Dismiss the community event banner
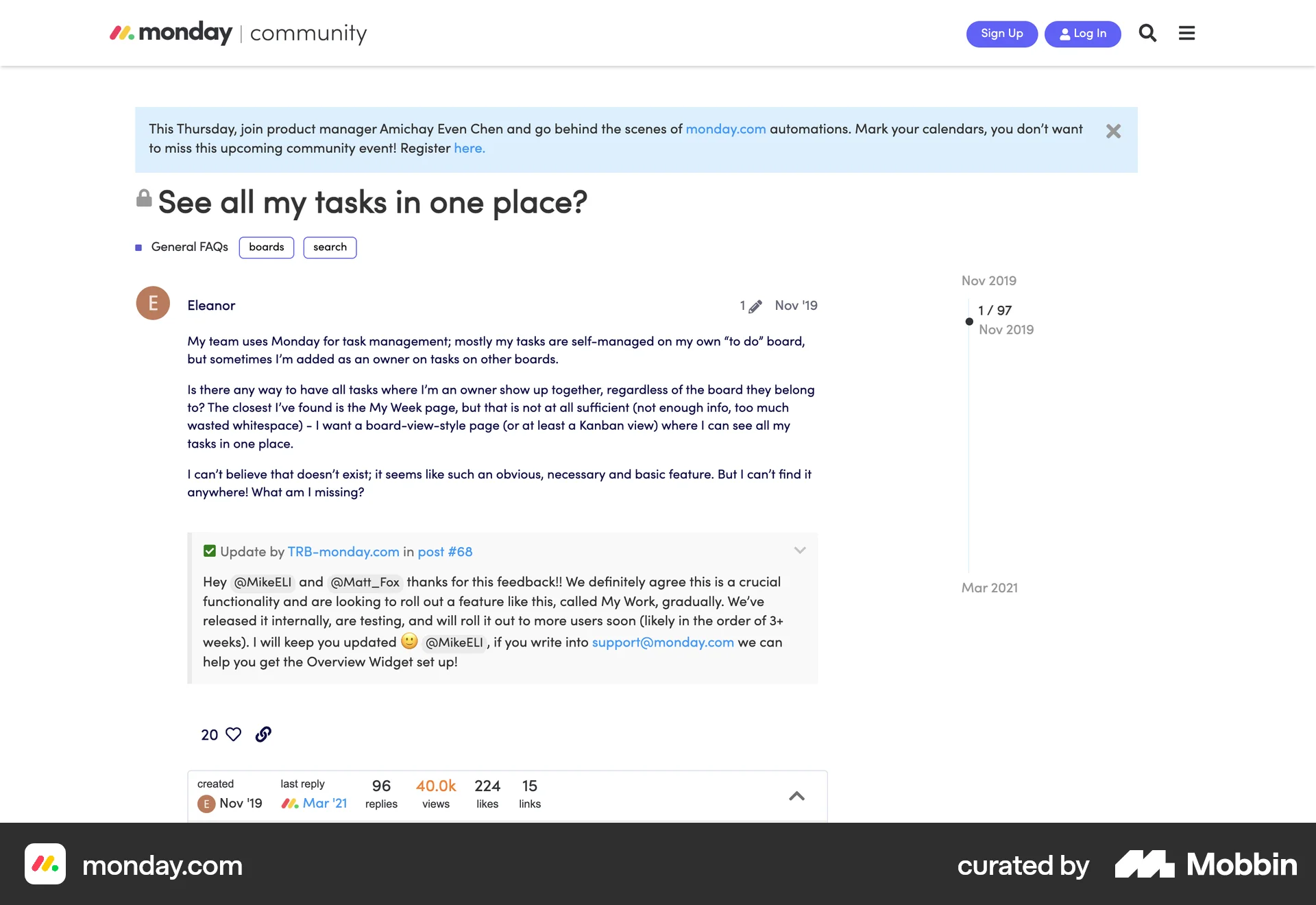Screen dimensions: 1316x905 (x=1113, y=131)
